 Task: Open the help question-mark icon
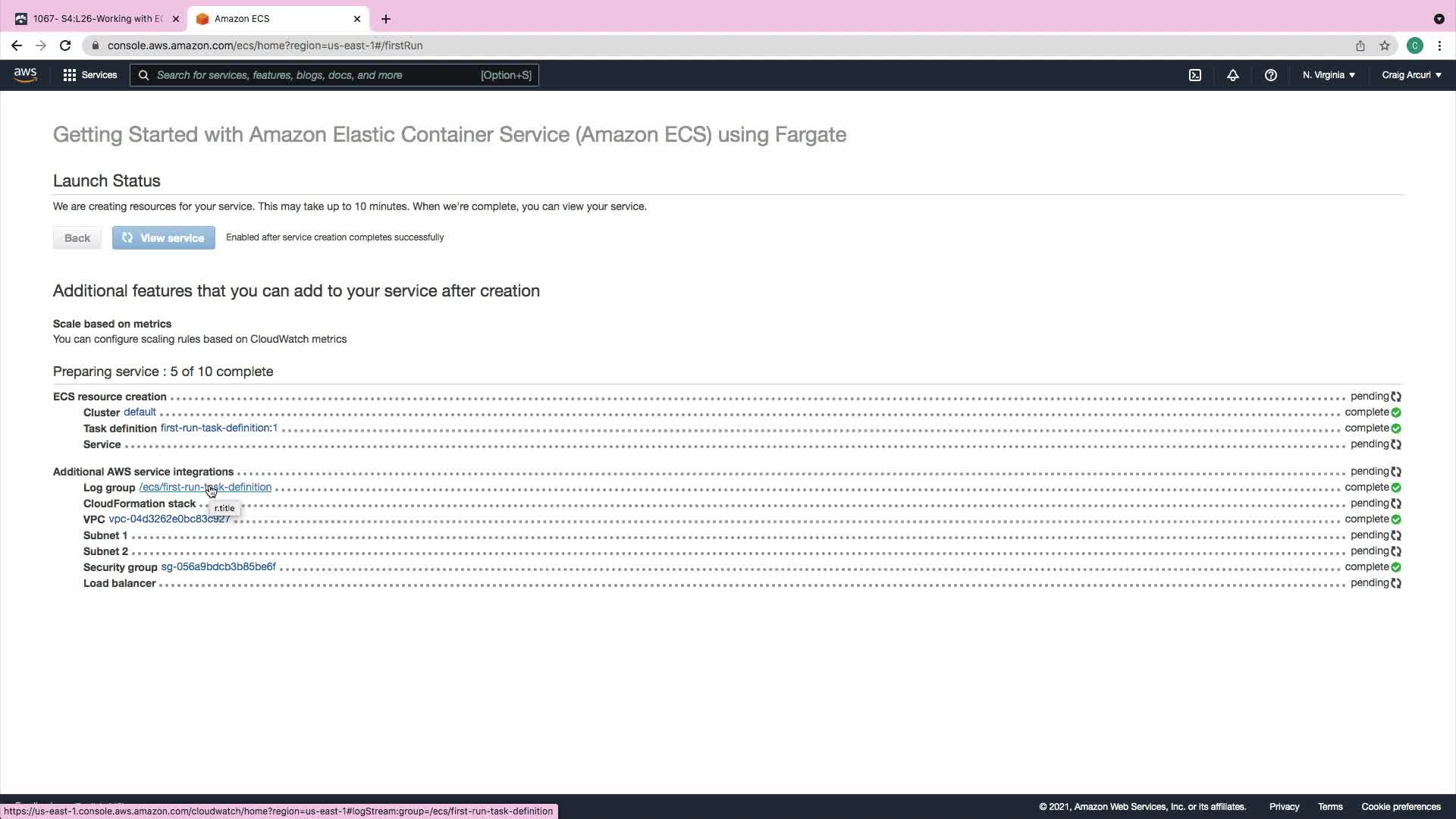(x=1271, y=75)
